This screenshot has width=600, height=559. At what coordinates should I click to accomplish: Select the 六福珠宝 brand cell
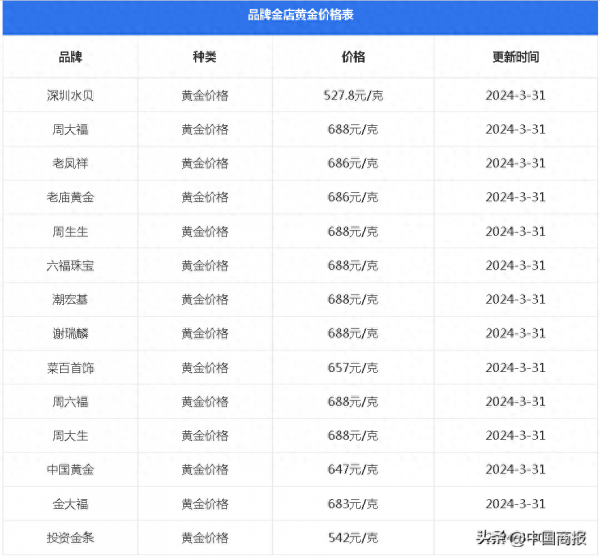pyautogui.click(x=71, y=265)
